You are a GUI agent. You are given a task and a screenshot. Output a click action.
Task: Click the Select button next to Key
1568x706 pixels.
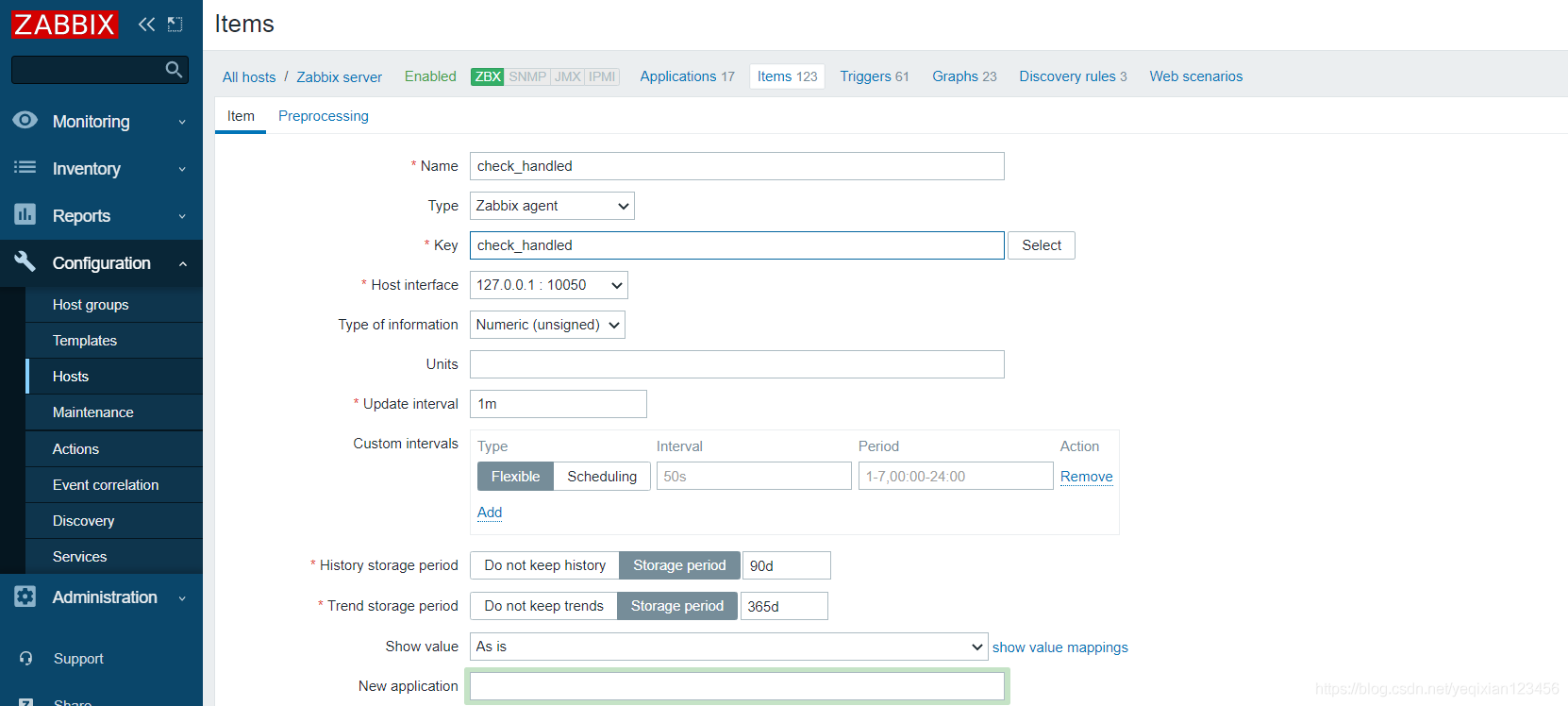point(1042,245)
